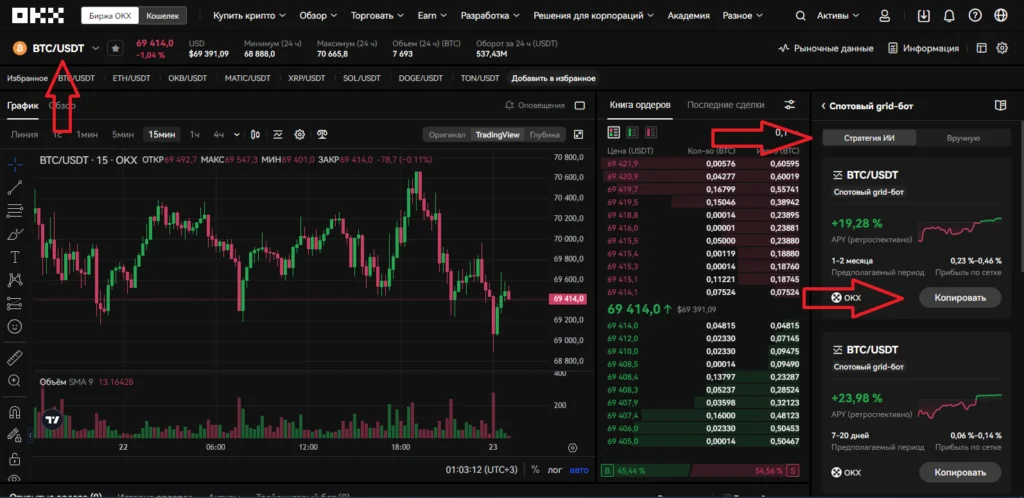Pick the ruler measurement tool

(x=14, y=357)
